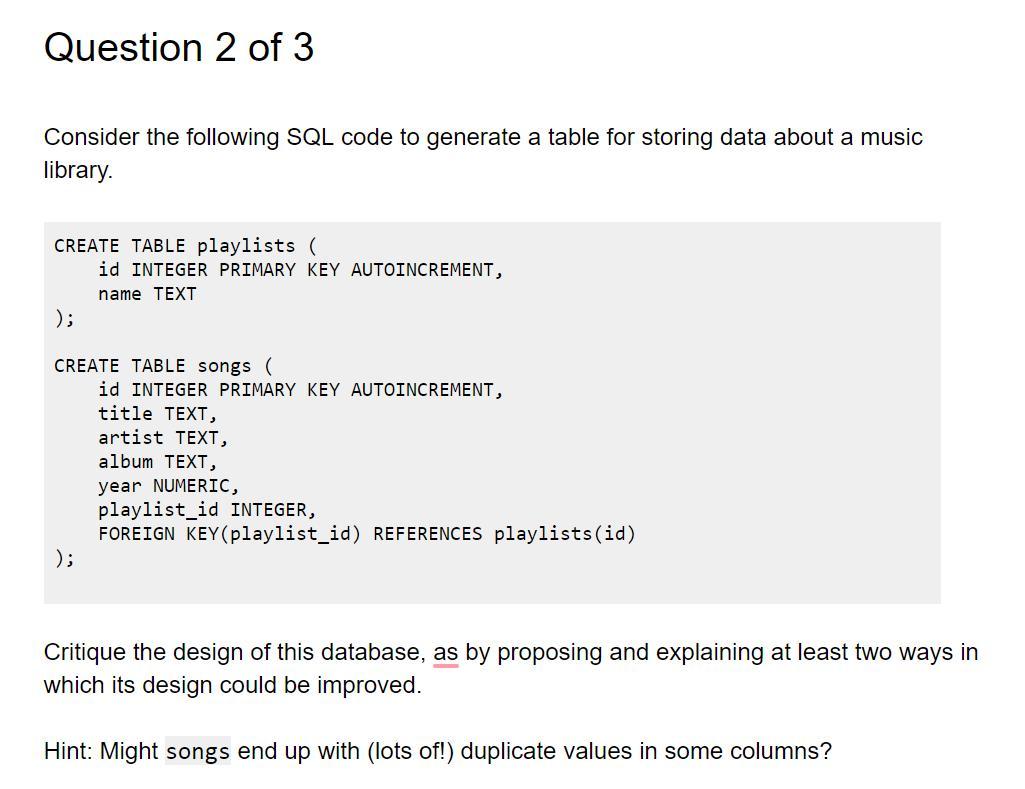
Task: Click the "playlist_id INTEGER," code line
Action: point(207,510)
